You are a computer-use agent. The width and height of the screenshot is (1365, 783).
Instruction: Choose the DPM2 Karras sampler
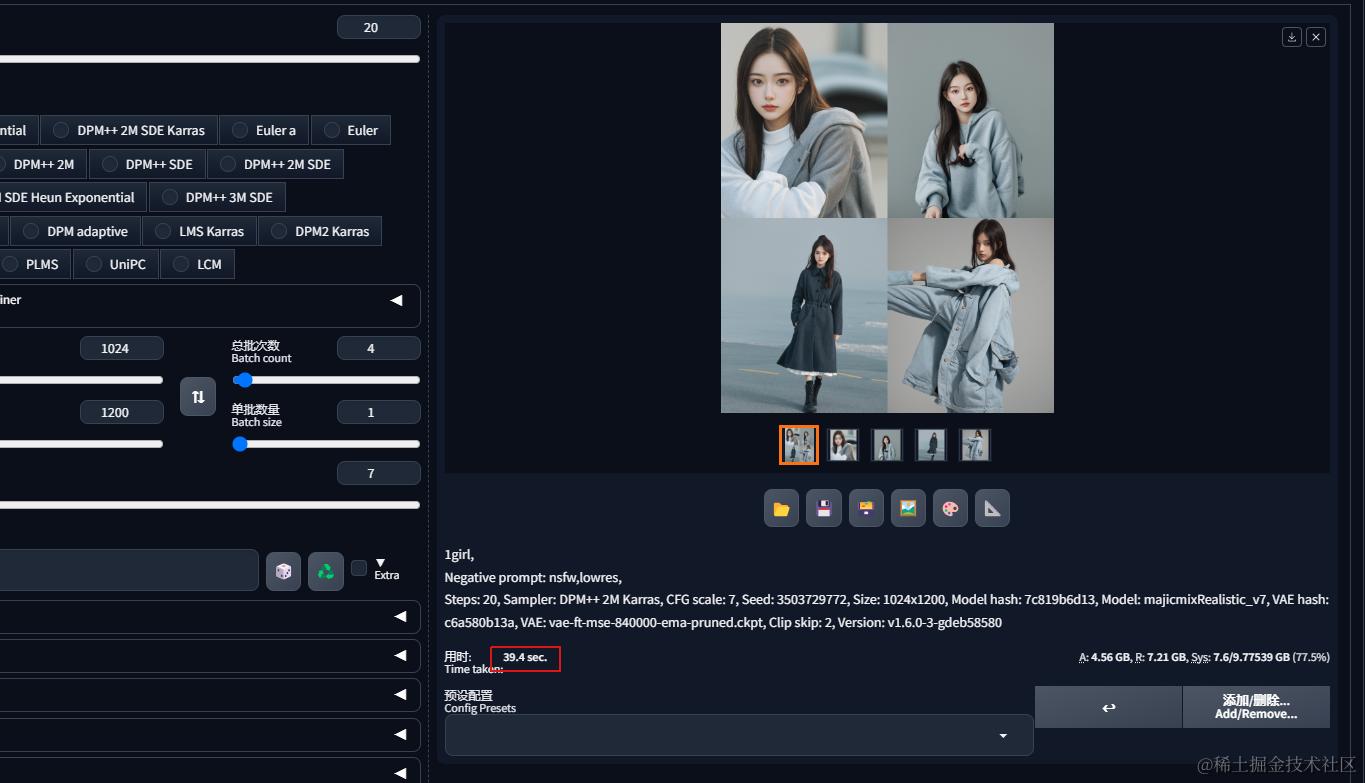pyautogui.click(x=320, y=231)
